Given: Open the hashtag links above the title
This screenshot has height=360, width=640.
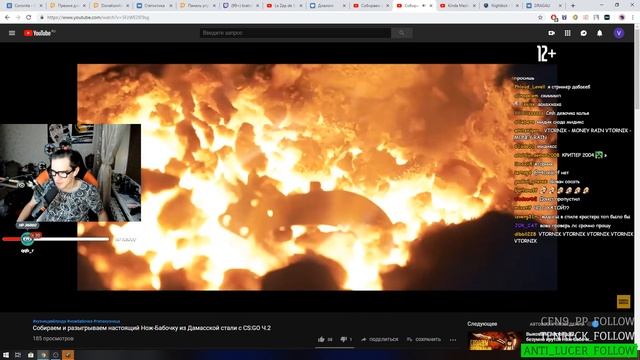Looking at the screenshot, I should 76,322.
